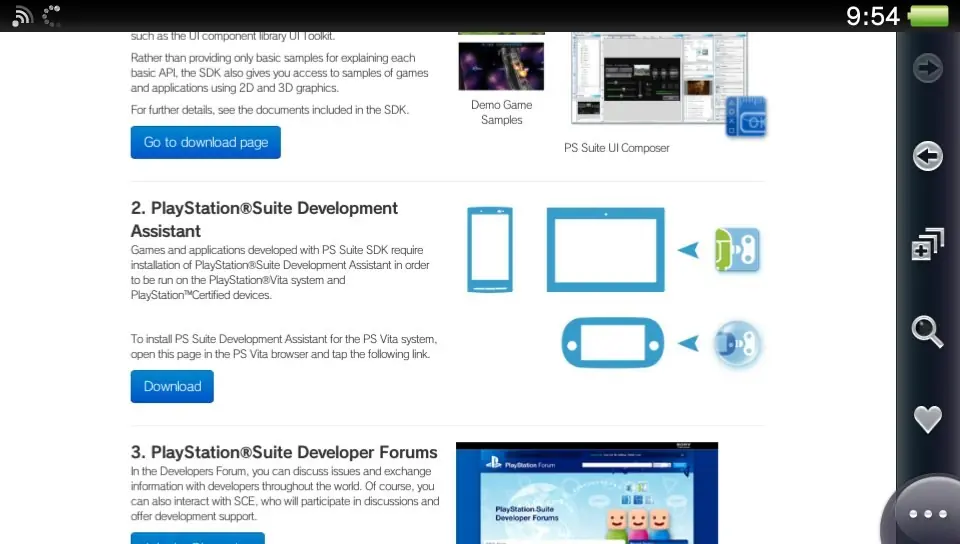Tap the browser forward arrow icon
This screenshot has width=960, height=544.
click(928, 68)
